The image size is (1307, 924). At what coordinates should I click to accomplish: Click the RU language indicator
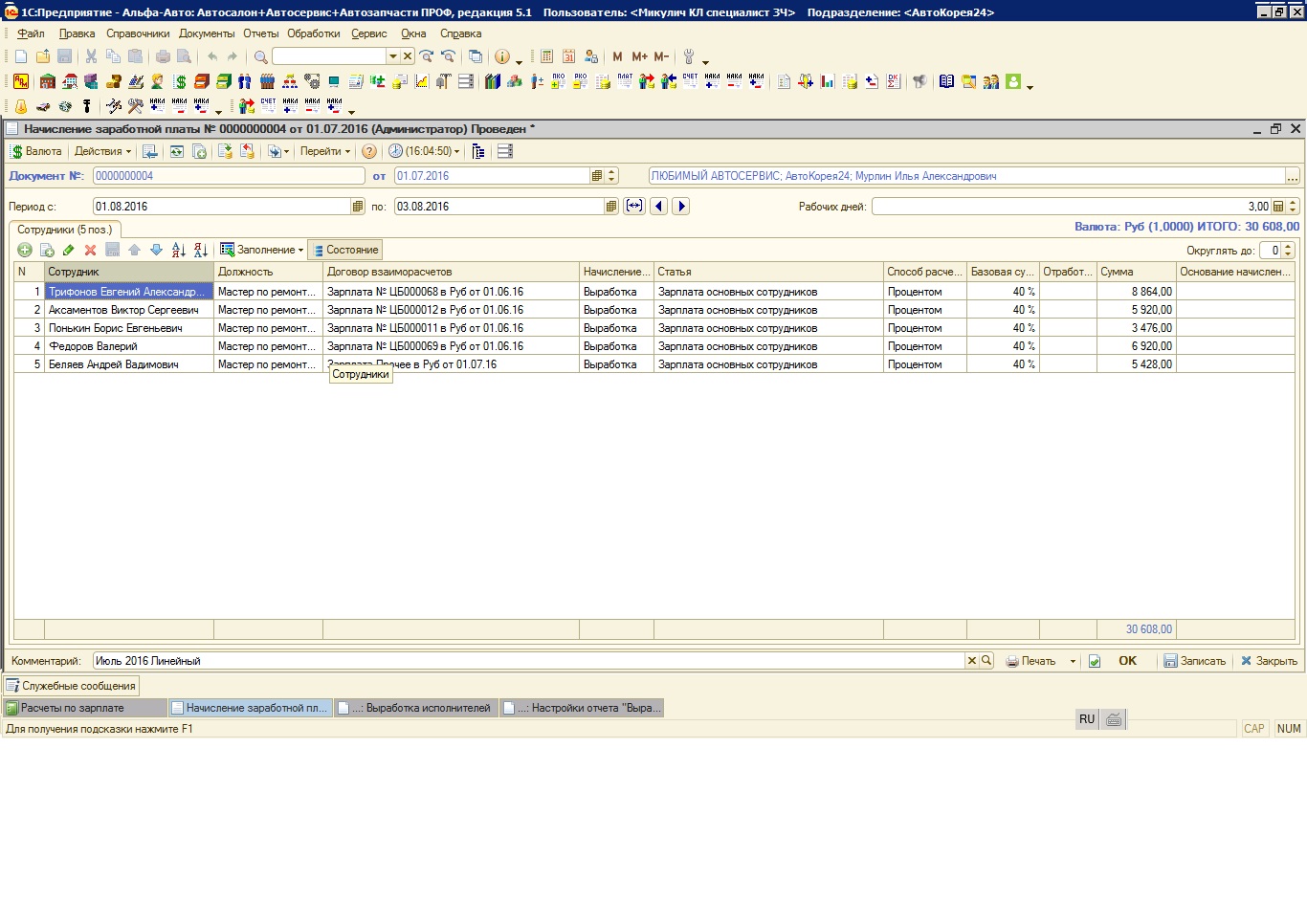(x=1087, y=719)
